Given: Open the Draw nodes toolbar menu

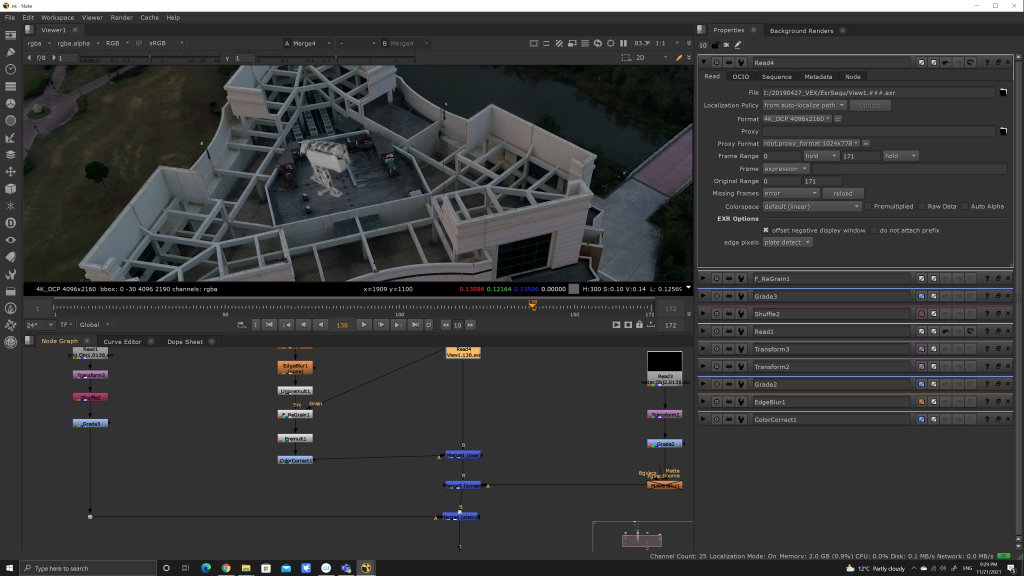Looking at the screenshot, I should tap(10, 52).
